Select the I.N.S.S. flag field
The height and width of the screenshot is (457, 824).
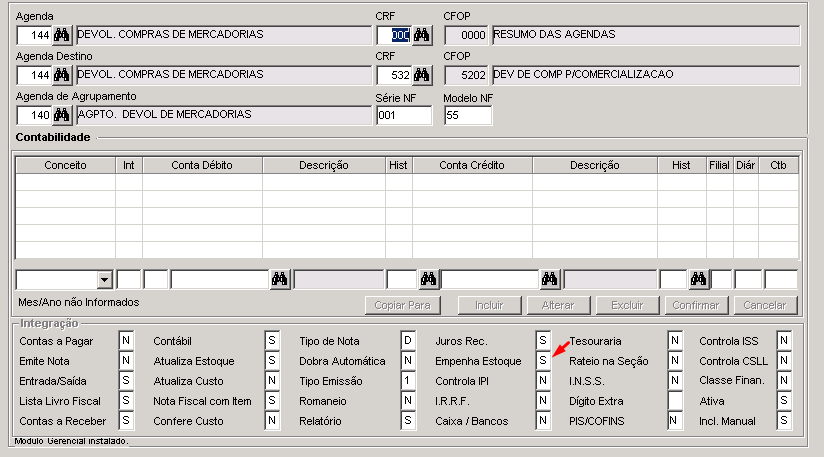click(x=675, y=380)
